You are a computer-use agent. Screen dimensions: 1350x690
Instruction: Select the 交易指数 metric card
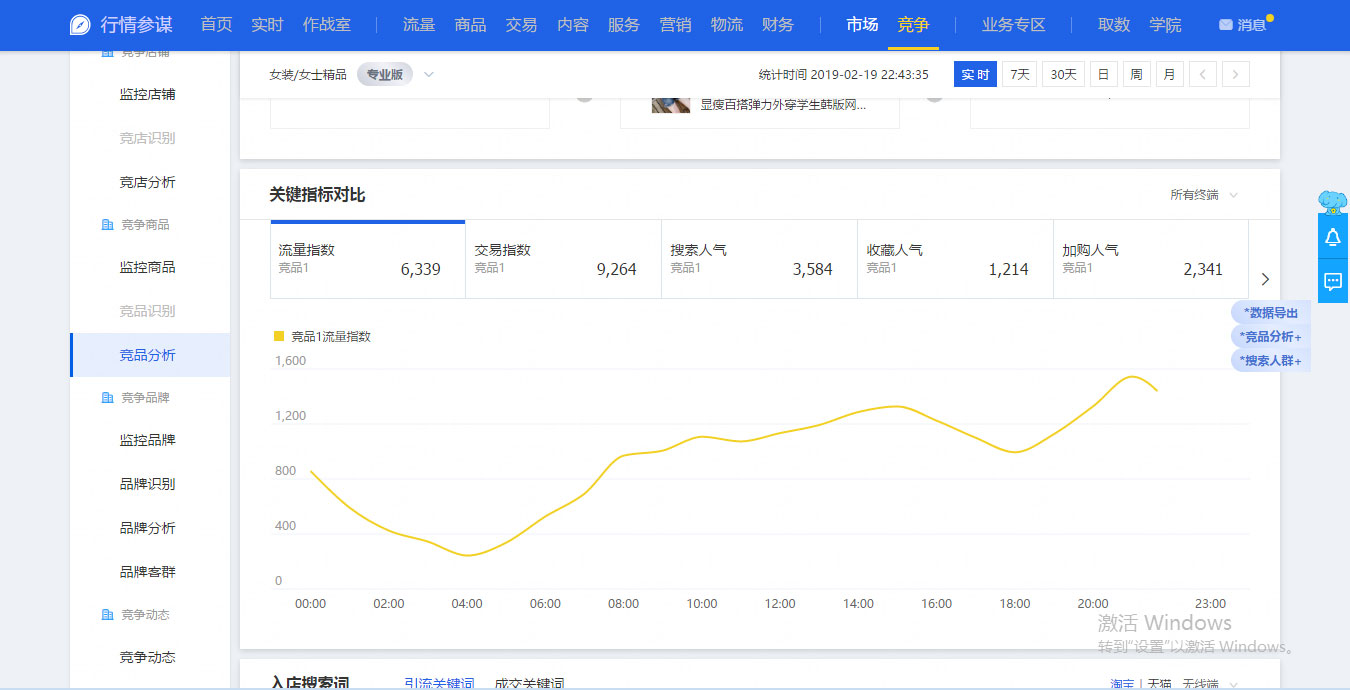562,260
